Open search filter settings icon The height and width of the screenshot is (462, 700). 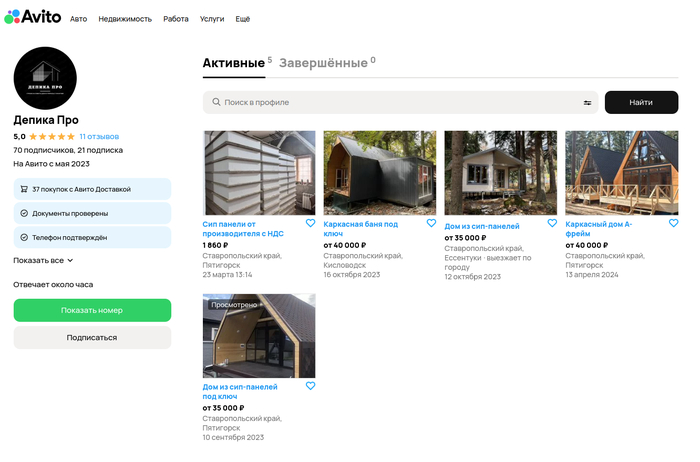pyautogui.click(x=587, y=102)
